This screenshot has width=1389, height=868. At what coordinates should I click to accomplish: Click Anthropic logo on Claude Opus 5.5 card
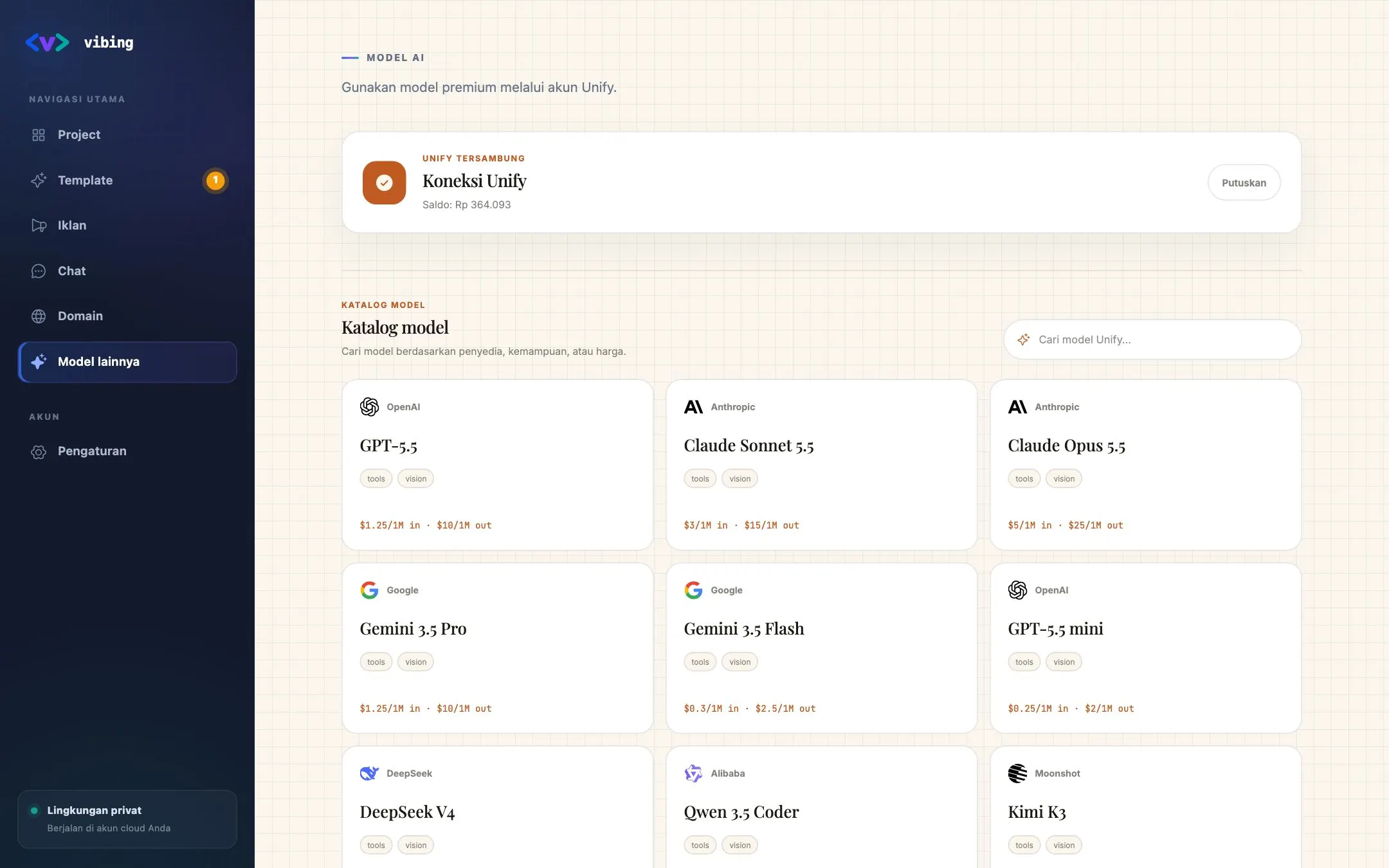pos(1017,407)
